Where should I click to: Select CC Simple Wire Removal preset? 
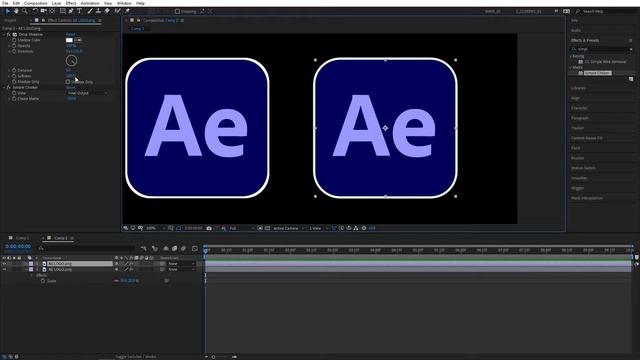[x=605, y=62]
